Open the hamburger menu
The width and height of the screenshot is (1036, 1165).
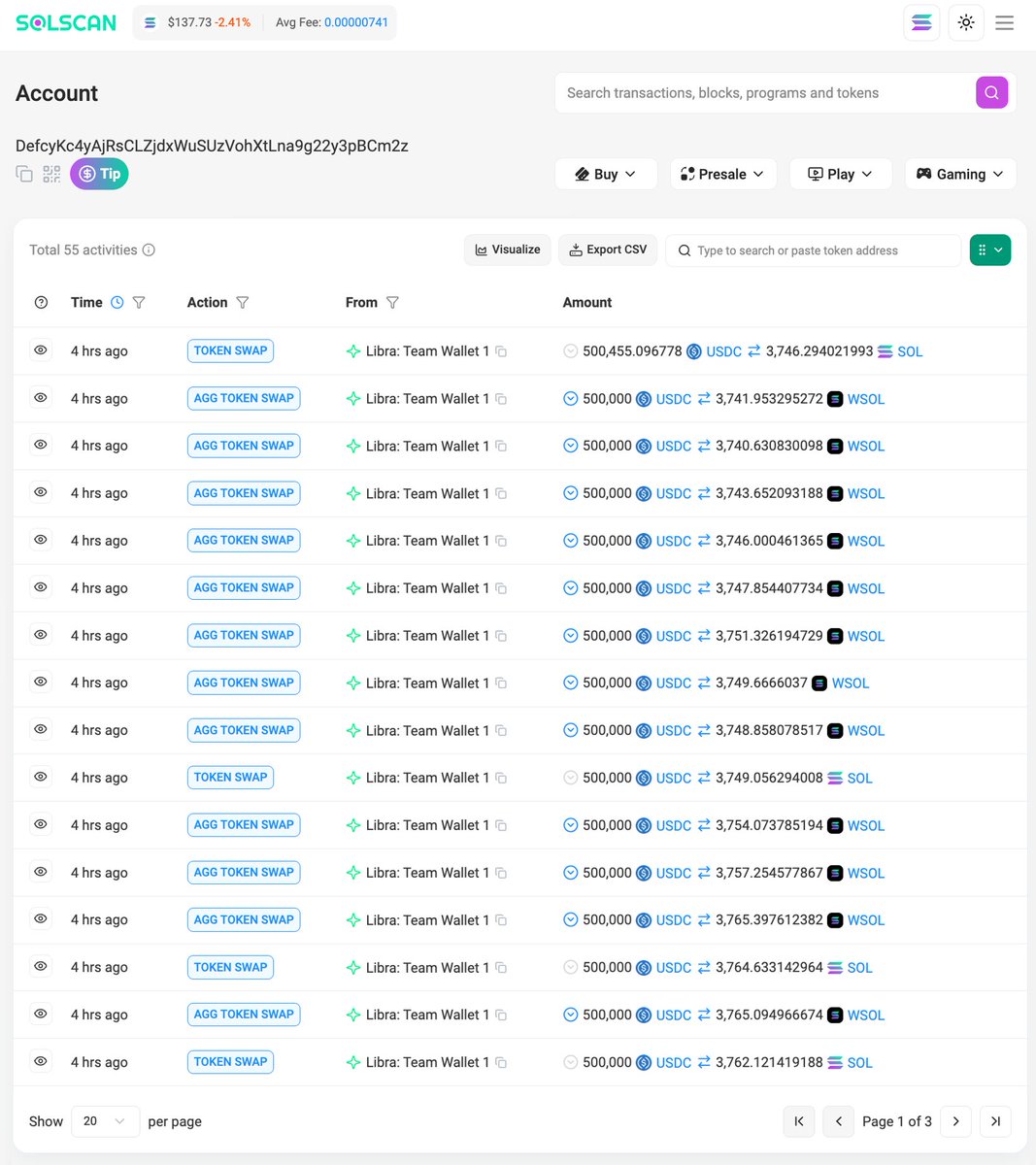[x=1004, y=22]
